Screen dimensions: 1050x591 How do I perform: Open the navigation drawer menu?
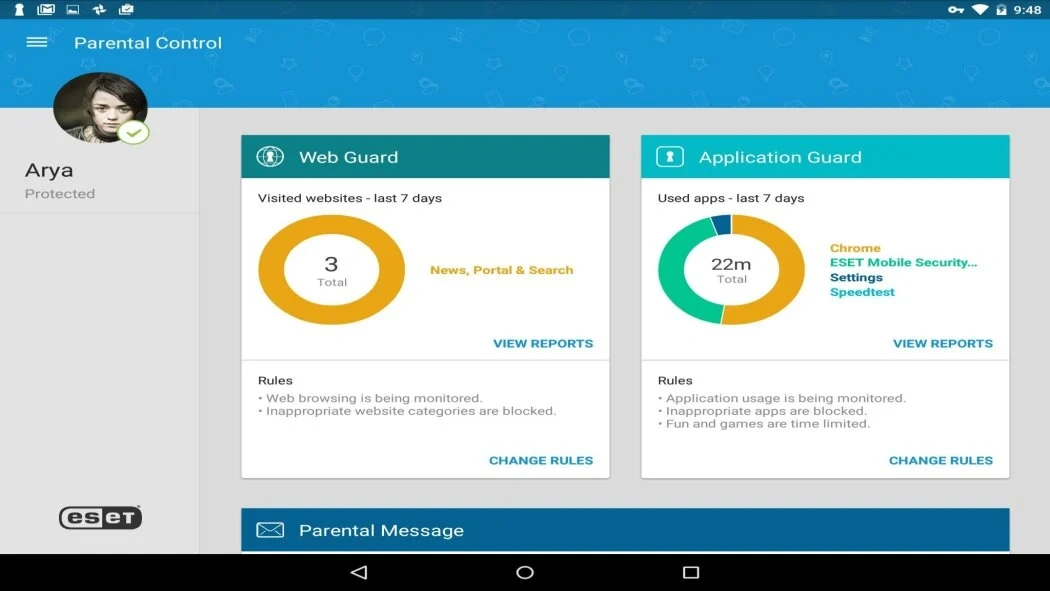[36, 42]
